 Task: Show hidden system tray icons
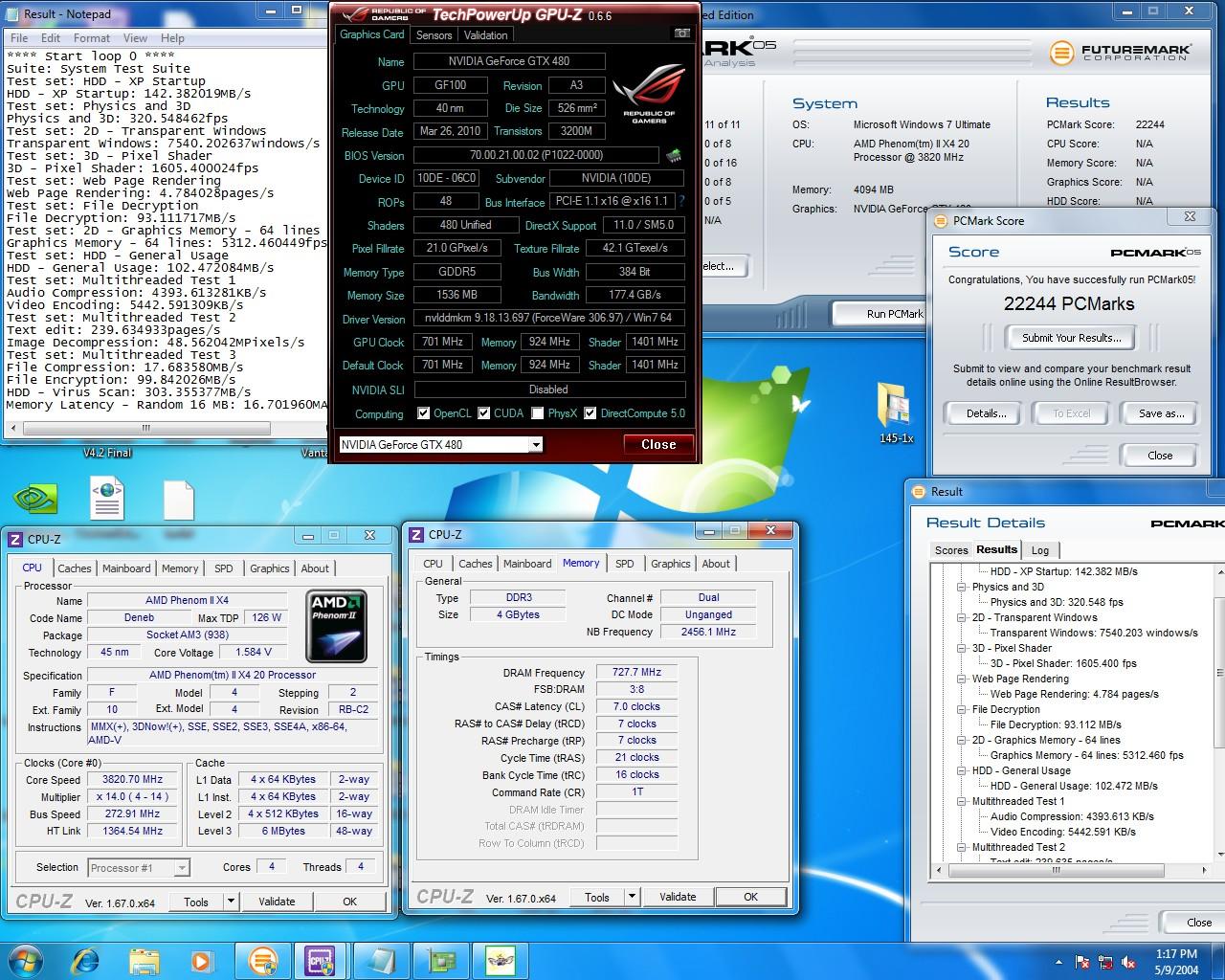coord(1058,962)
